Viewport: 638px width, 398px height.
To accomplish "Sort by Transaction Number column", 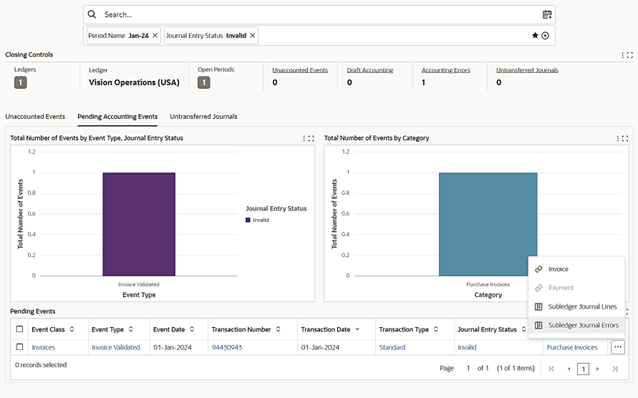I will coord(278,329).
